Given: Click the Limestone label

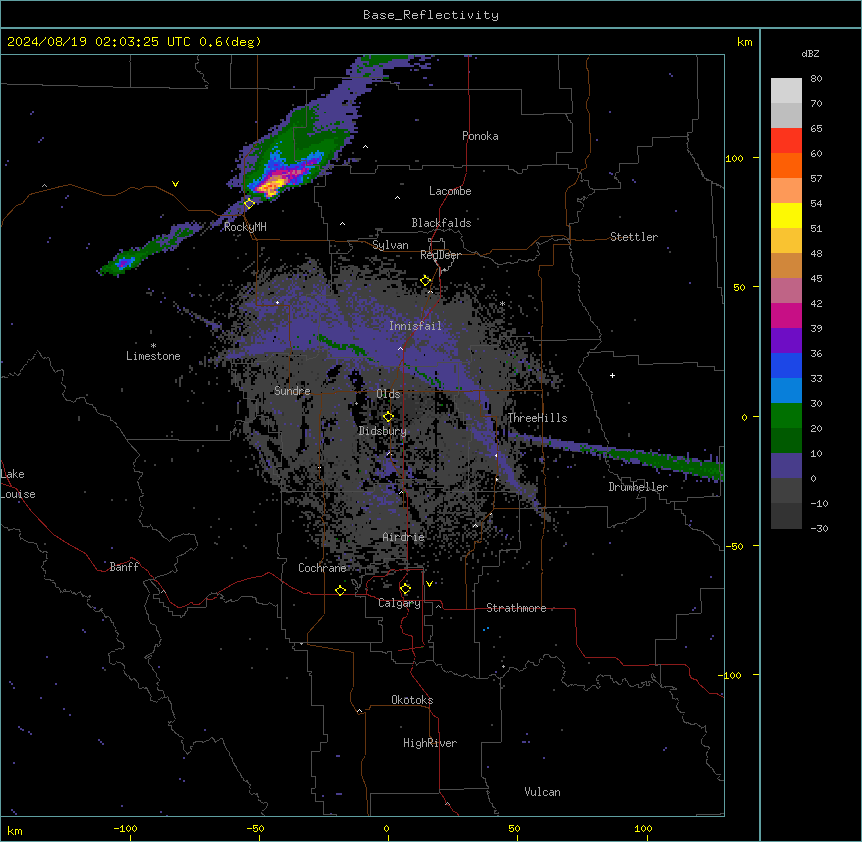Looking at the screenshot, I should 153,356.
